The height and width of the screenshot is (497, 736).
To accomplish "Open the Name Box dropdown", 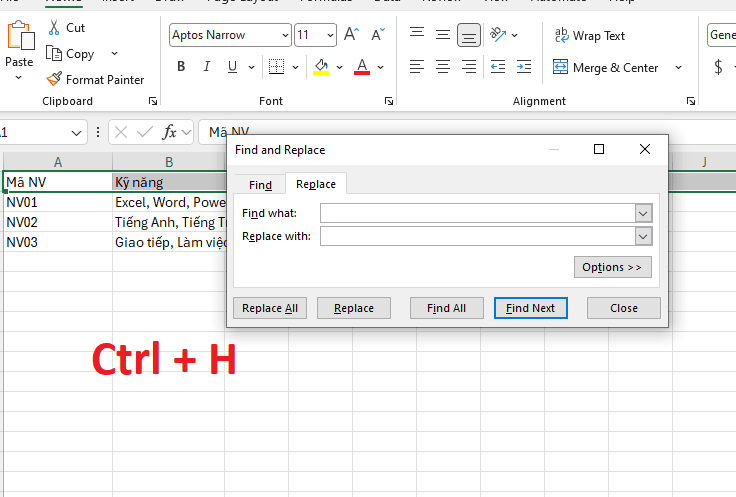I will coord(76,133).
